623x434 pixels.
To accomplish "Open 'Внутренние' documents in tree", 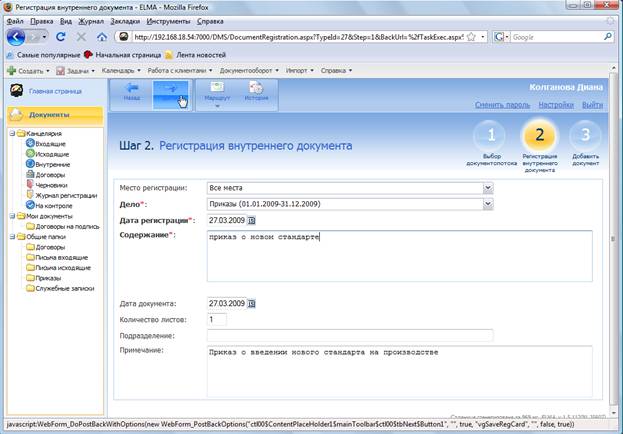I will [x=48, y=164].
